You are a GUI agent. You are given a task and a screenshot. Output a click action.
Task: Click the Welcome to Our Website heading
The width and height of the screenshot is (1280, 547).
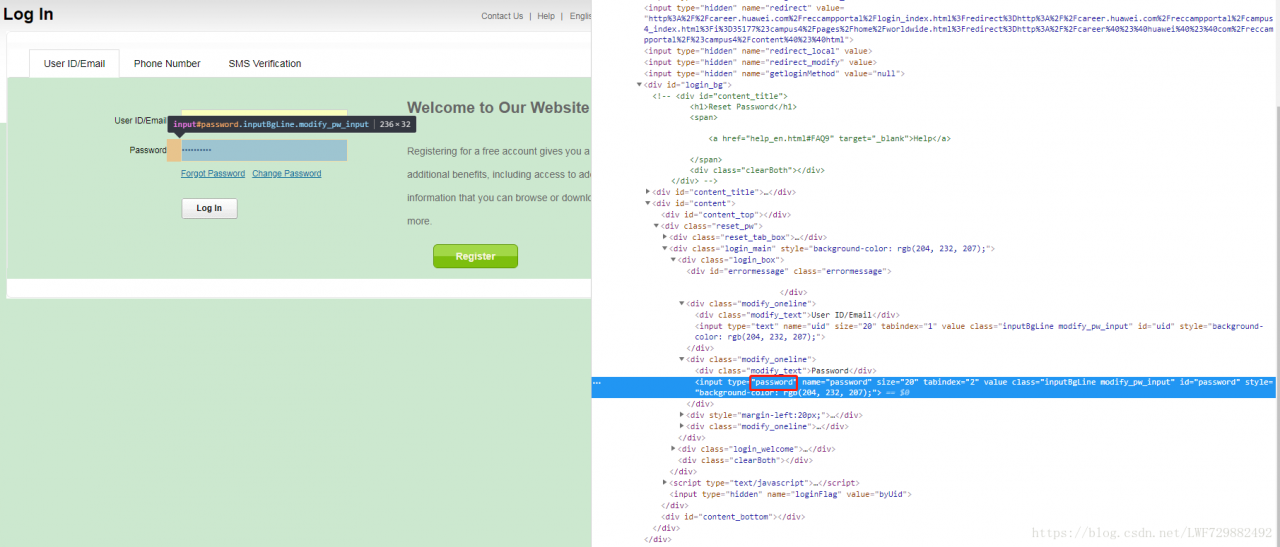[498, 107]
